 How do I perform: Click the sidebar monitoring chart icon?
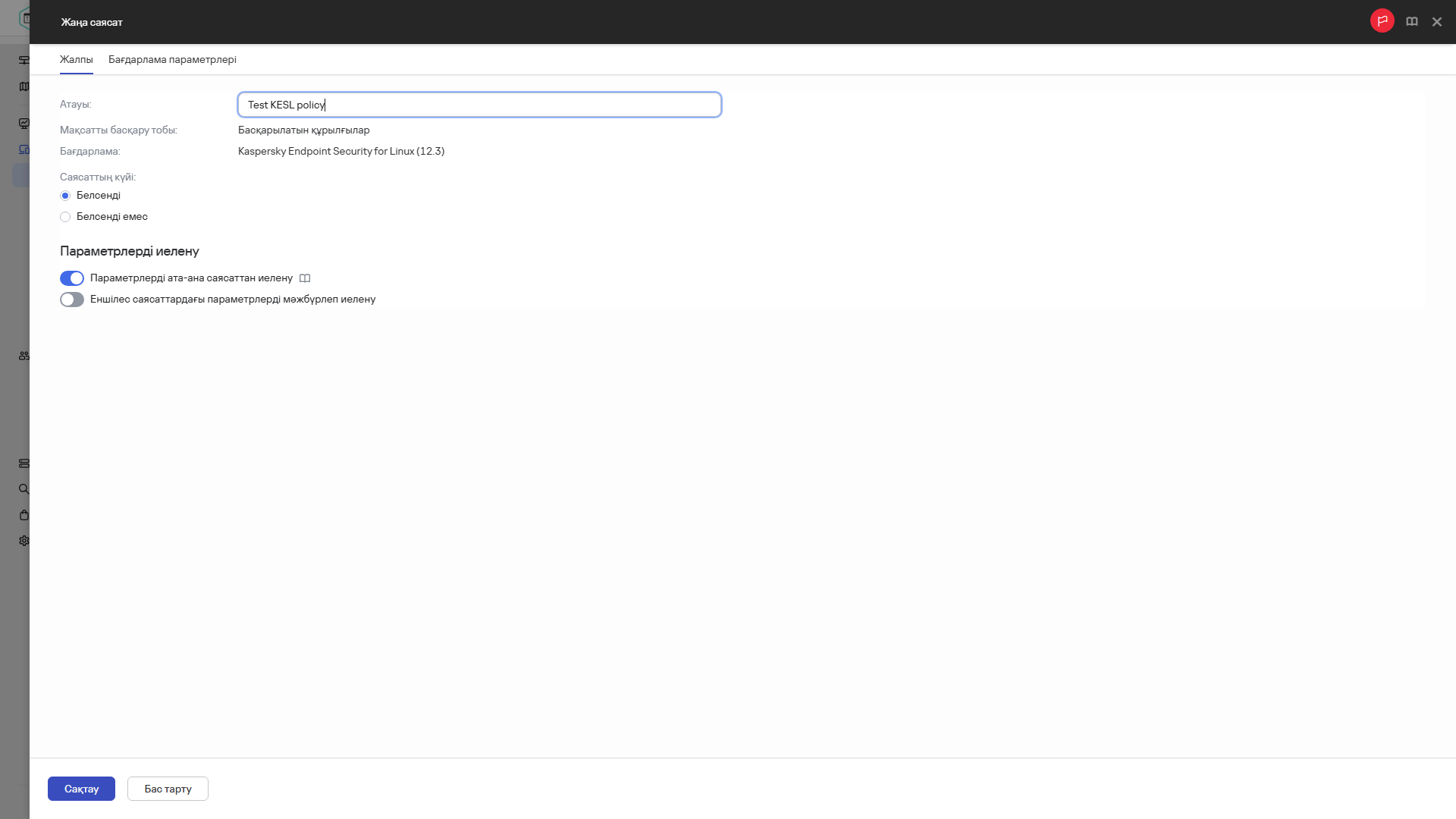tap(24, 124)
